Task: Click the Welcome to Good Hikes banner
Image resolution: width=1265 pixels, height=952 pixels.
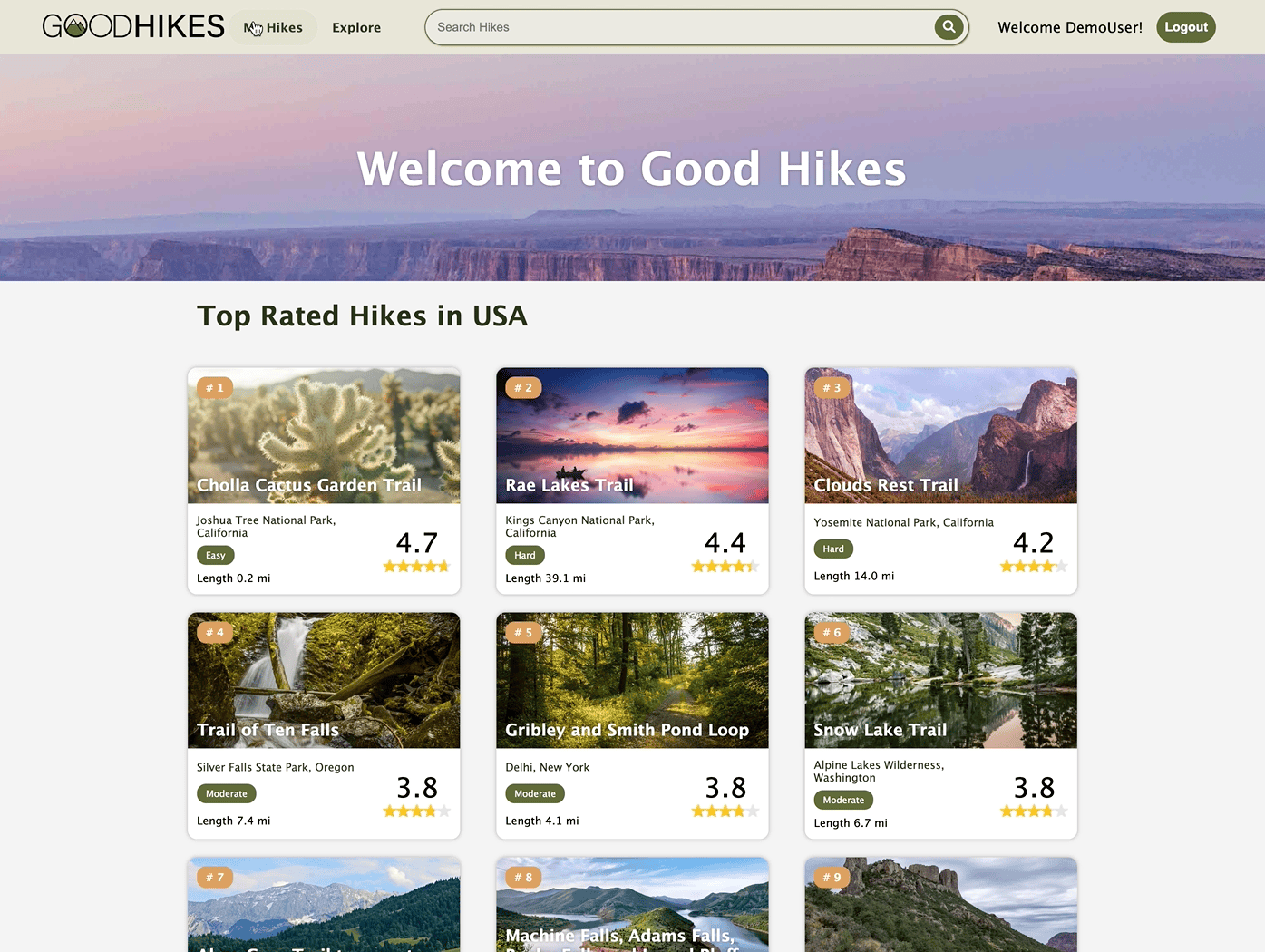Action: [x=632, y=169]
